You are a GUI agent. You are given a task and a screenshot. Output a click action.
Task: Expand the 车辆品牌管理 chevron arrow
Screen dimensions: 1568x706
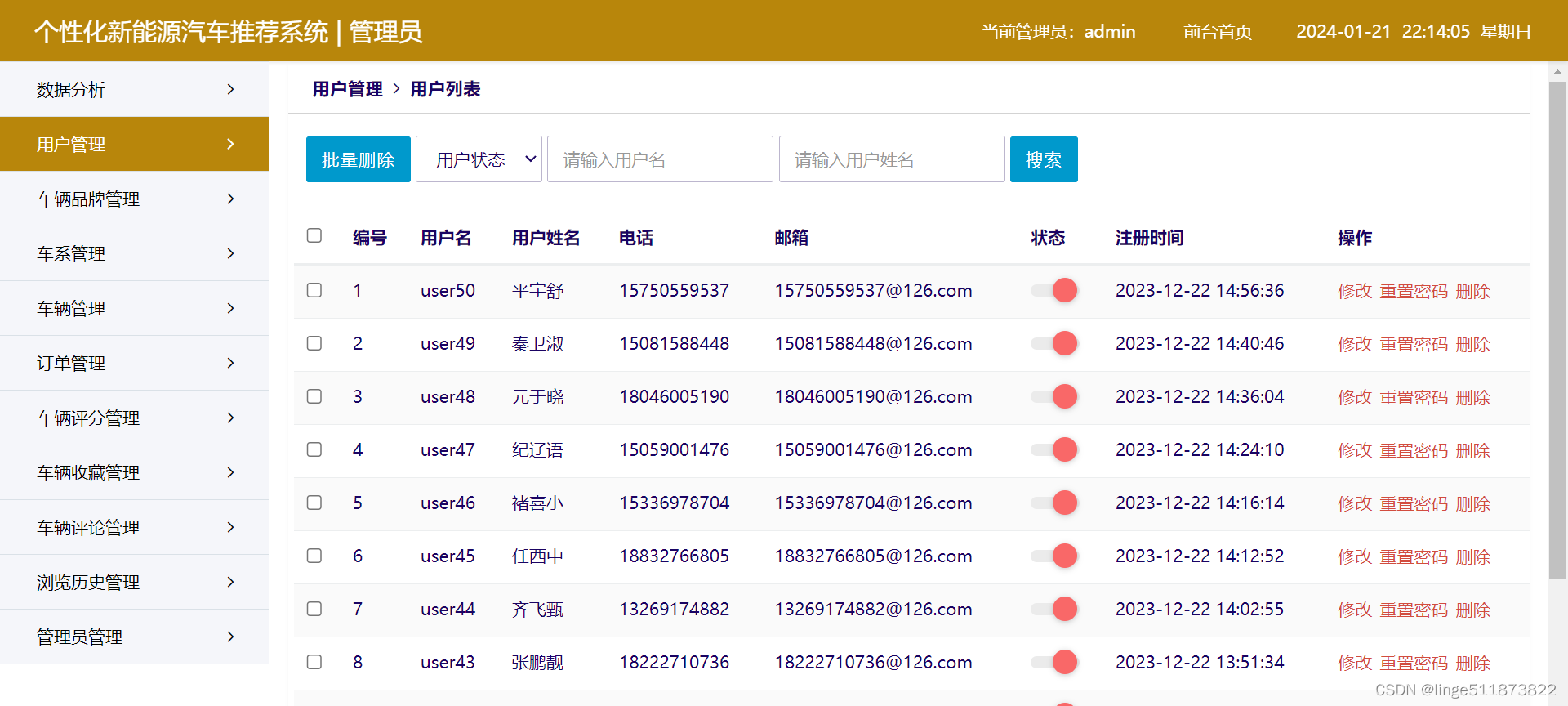(230, 199)
